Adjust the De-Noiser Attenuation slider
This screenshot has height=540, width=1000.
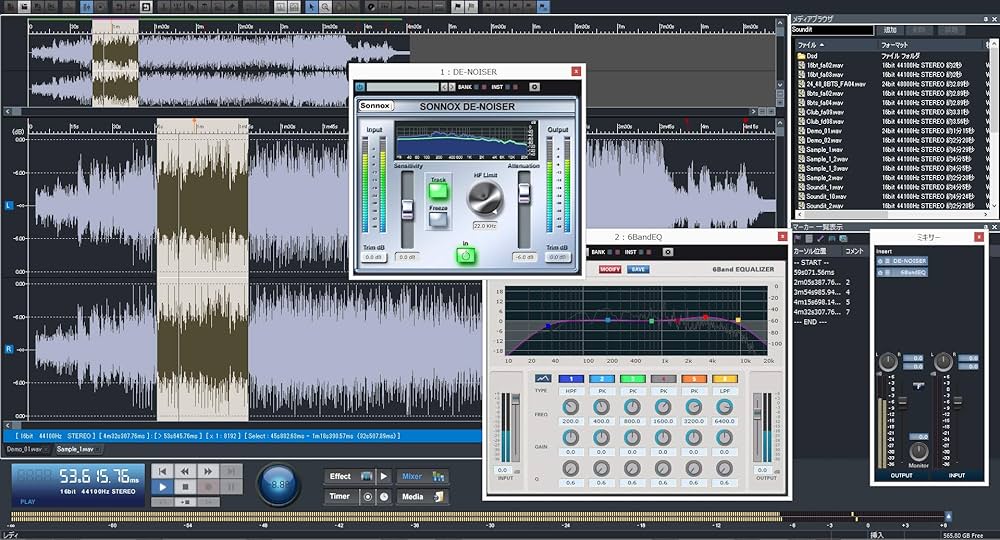(524, 191)
